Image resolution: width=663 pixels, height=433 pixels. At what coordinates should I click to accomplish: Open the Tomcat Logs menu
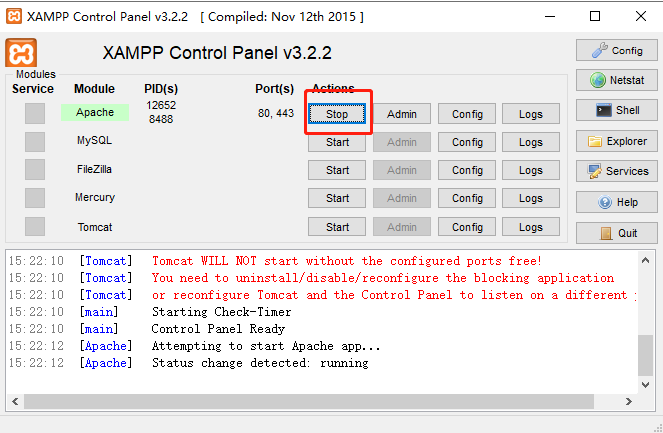(x=531, y=227)
